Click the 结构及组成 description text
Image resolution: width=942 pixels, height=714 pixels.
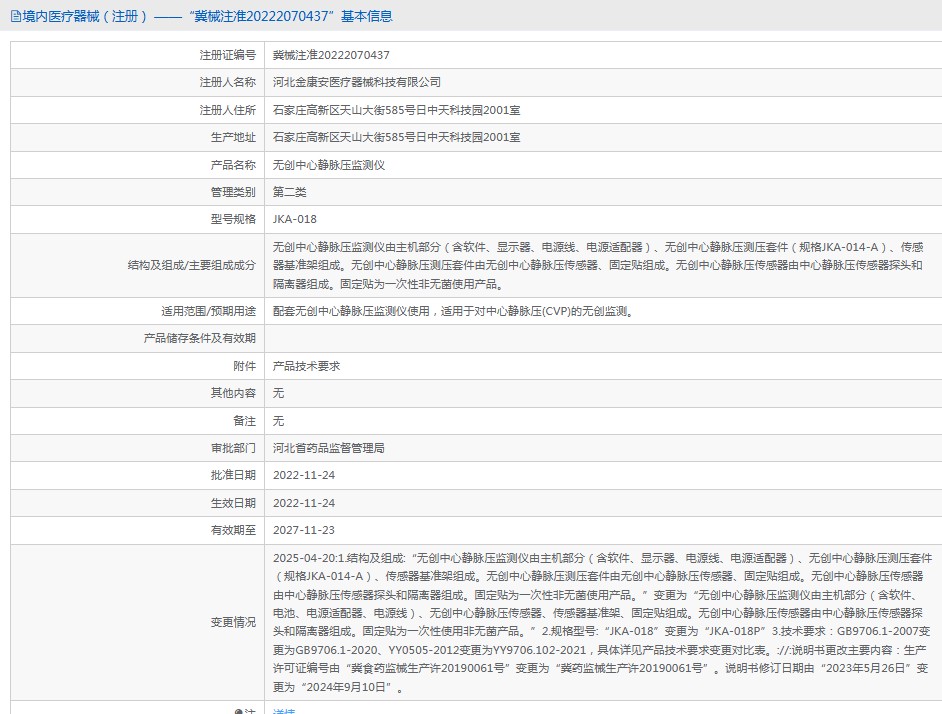coord(600,265)
